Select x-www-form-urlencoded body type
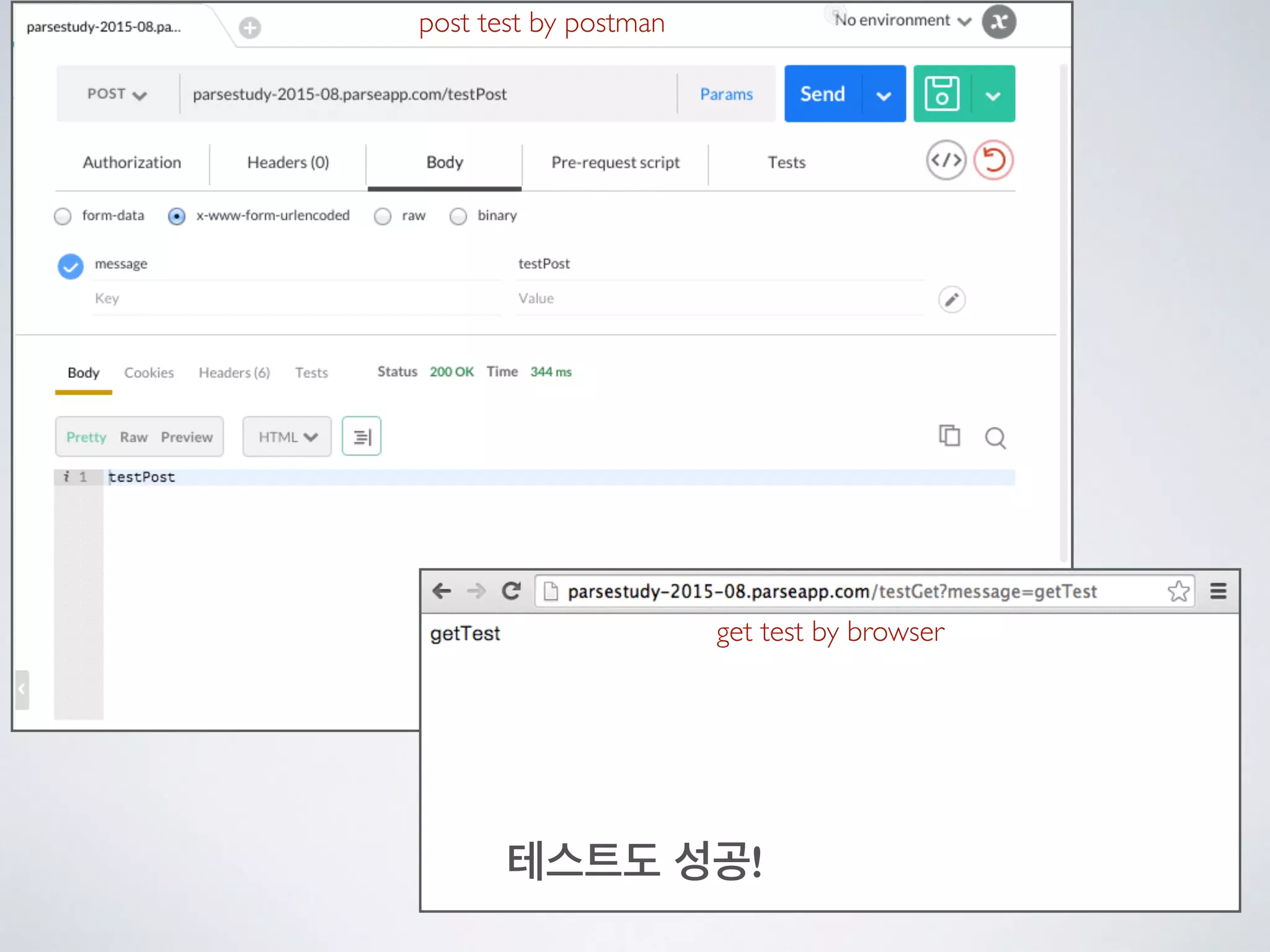 coord(177,216)
